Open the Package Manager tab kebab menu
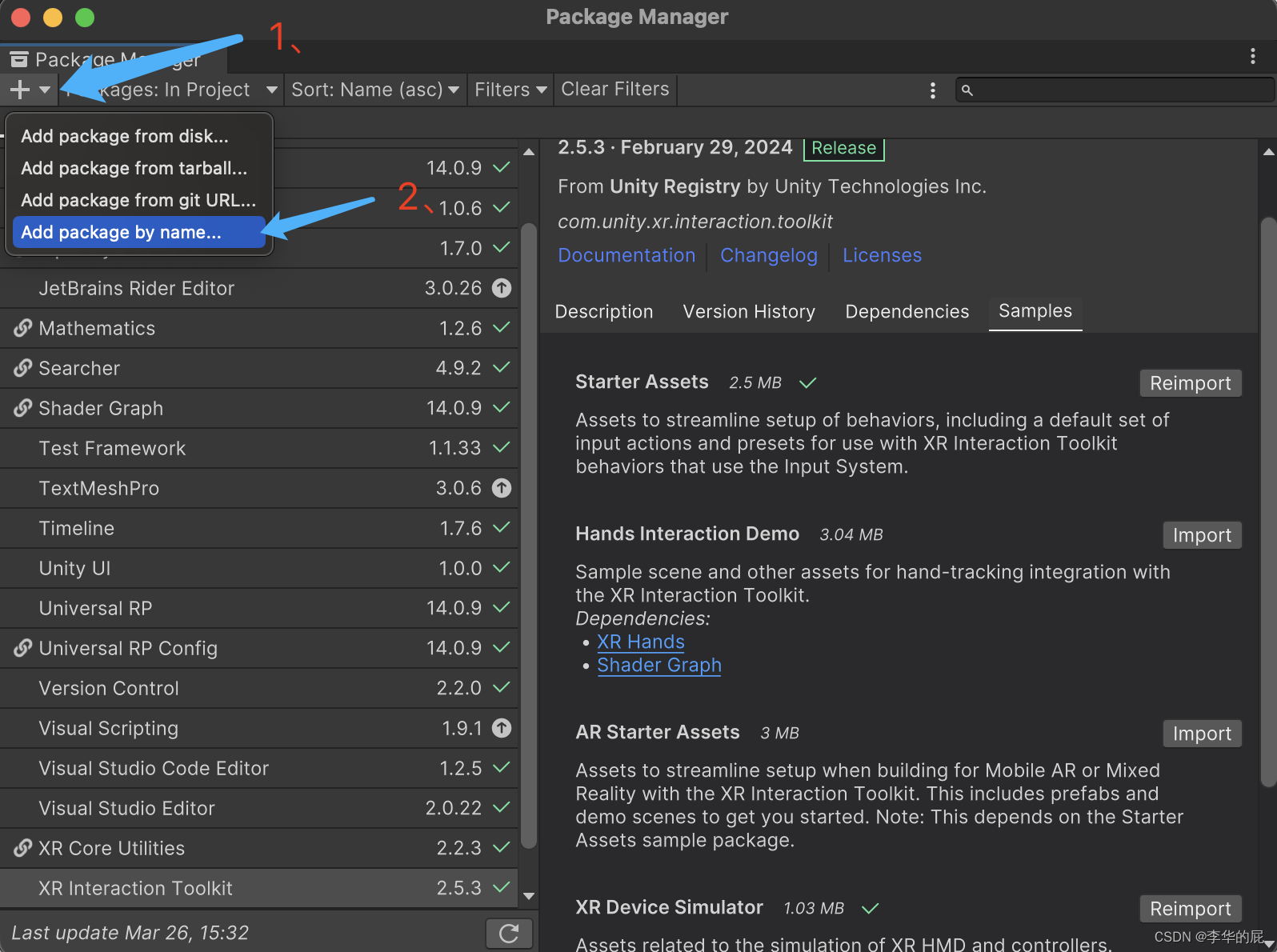Viewport: 1277px width, 952px height. (1252, 56)
